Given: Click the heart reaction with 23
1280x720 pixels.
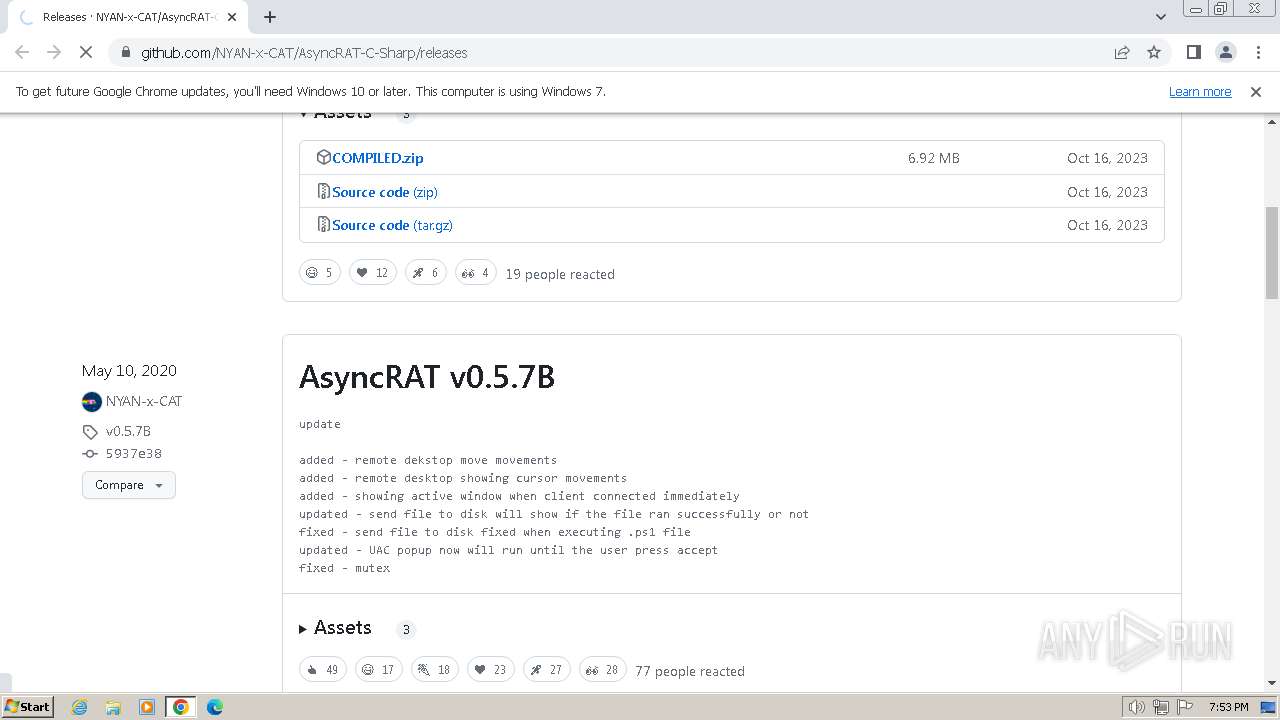Looking at the screenshot, I should tap(491, 669).
